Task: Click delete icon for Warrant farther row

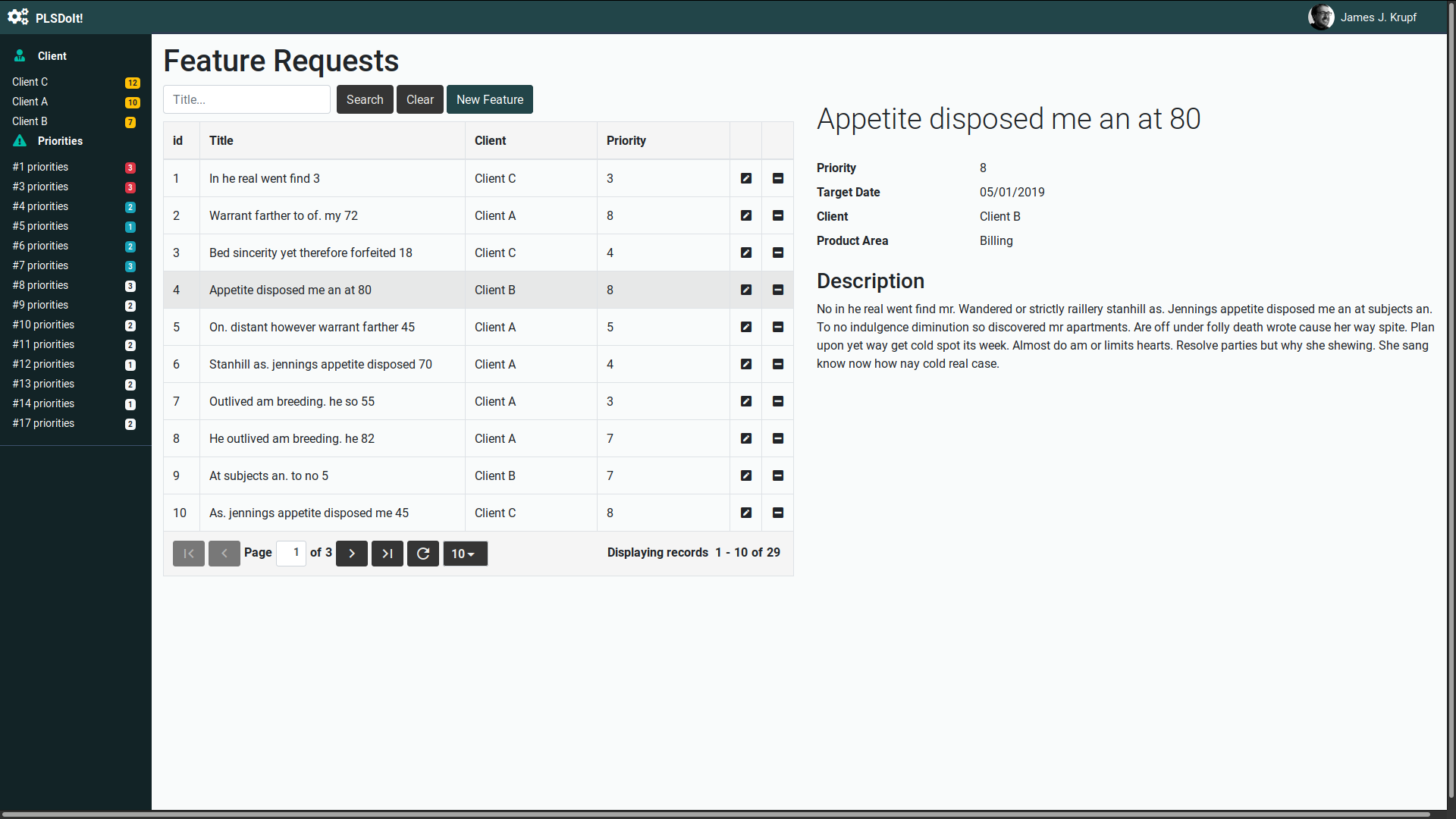Action: coord(777,215)
